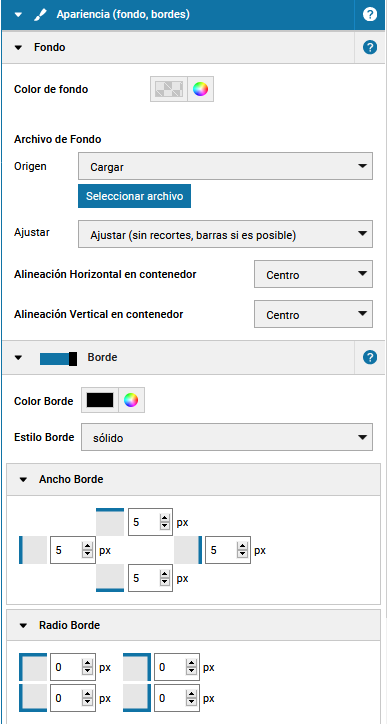
Task: Collapse the Ancho Borde section
Action: 24,480
